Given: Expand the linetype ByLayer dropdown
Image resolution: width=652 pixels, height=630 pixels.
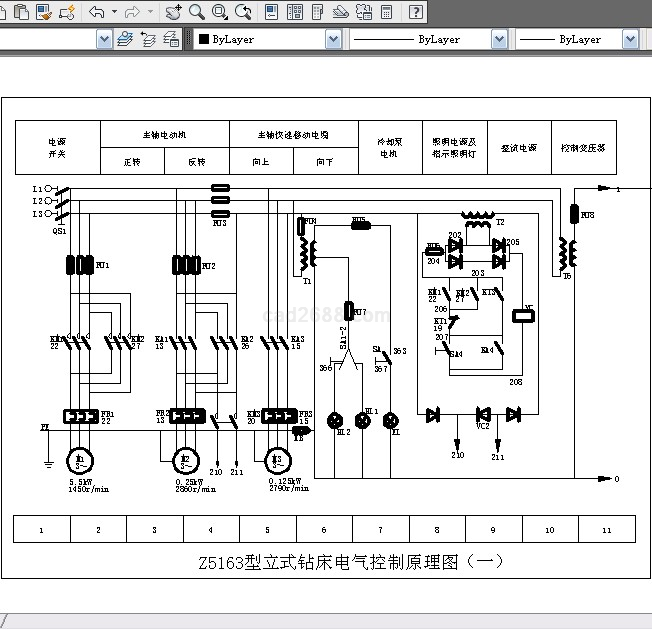Looking at the screenshot, I should pyautogui.click(x=499, y=39).
